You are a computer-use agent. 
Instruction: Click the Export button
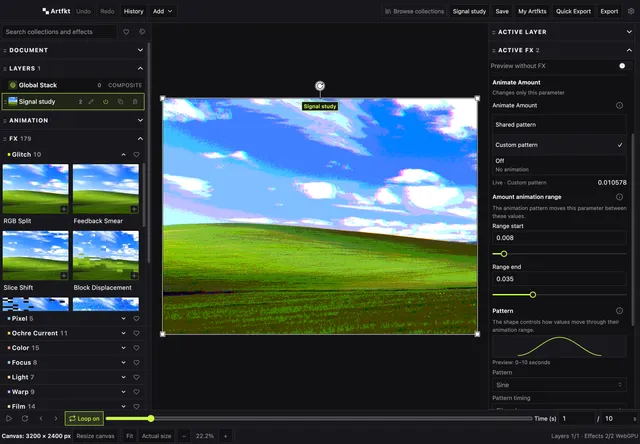coord(609,11)
